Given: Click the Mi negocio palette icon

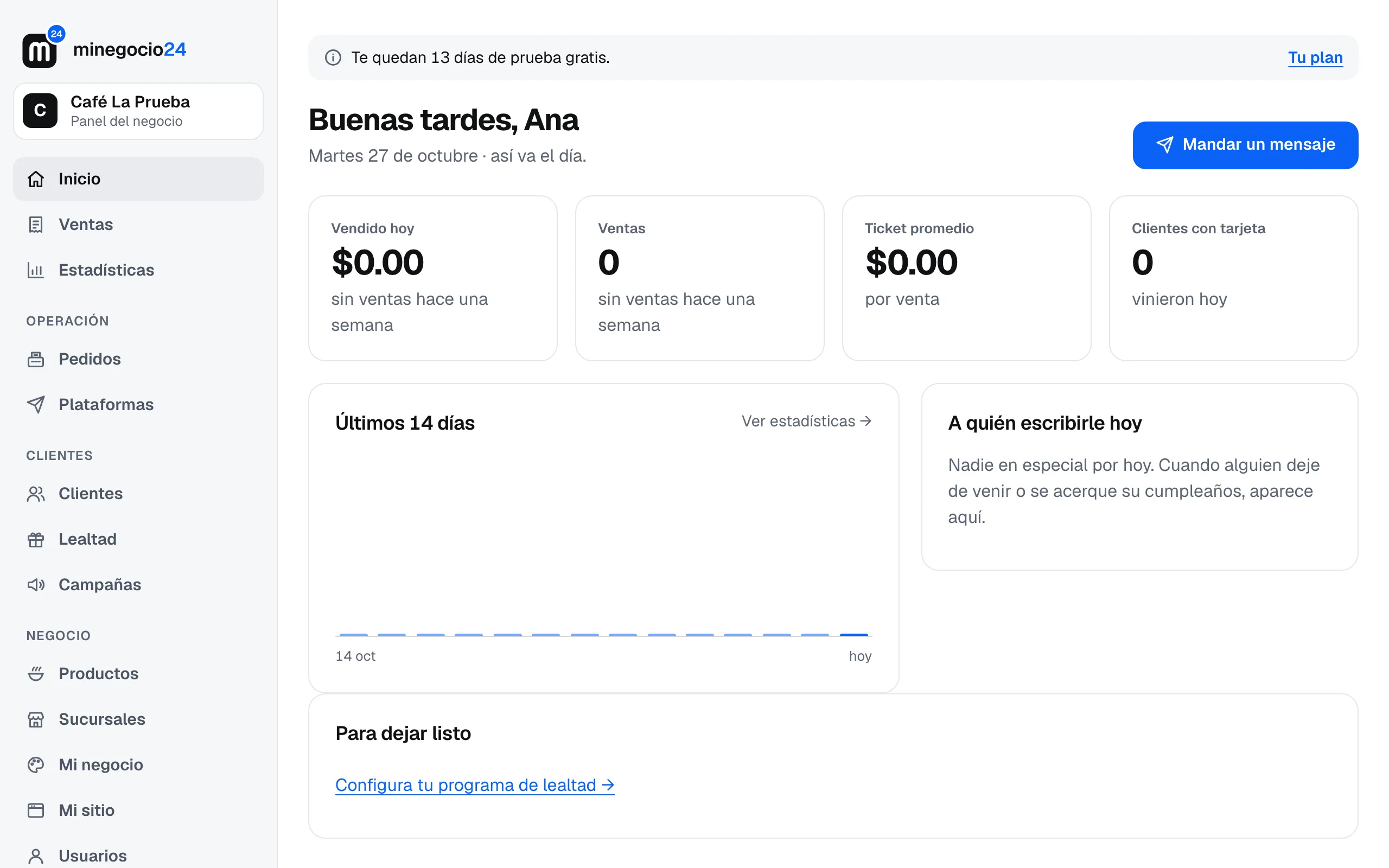Looking at the screenshot, I should (x=36, y=765).
